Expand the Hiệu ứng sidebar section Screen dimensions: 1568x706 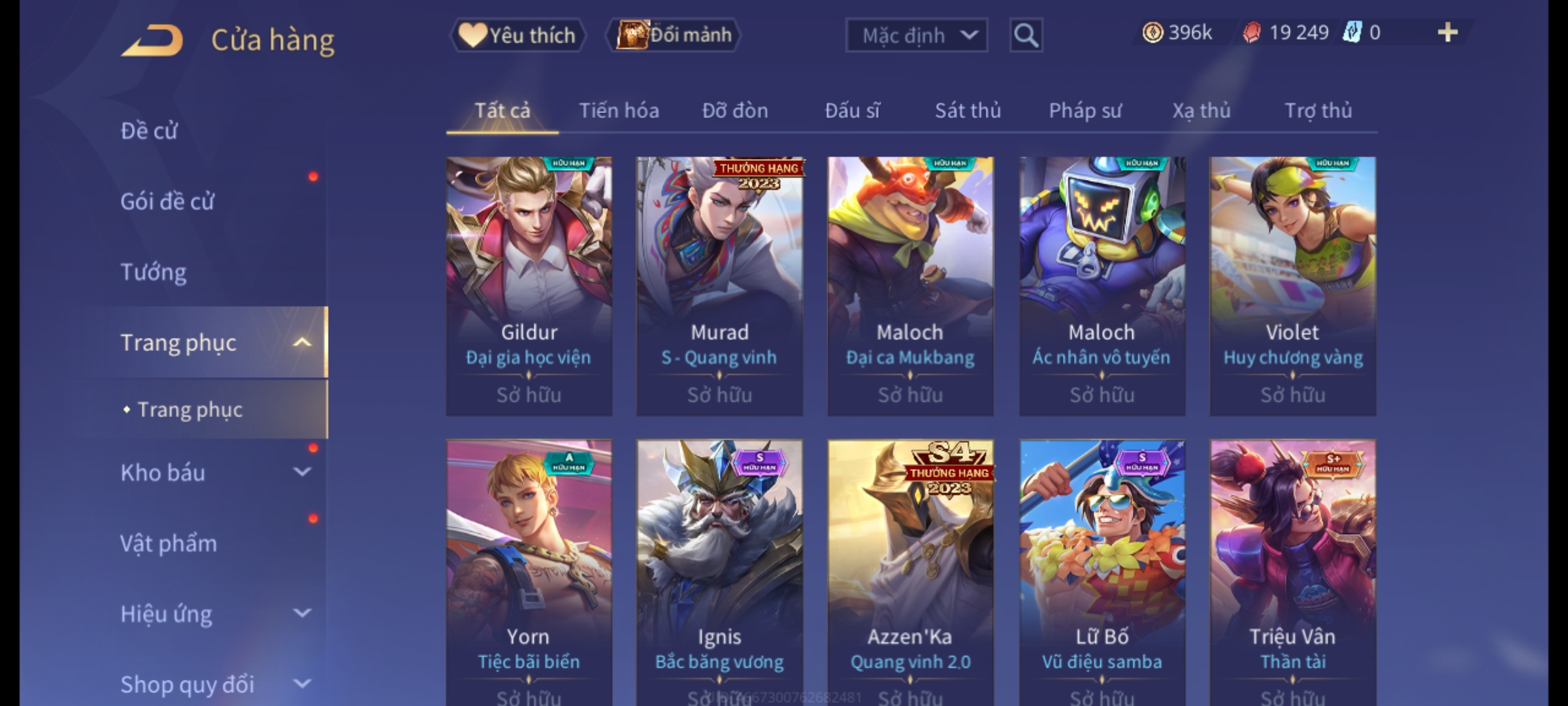(302, 613)
